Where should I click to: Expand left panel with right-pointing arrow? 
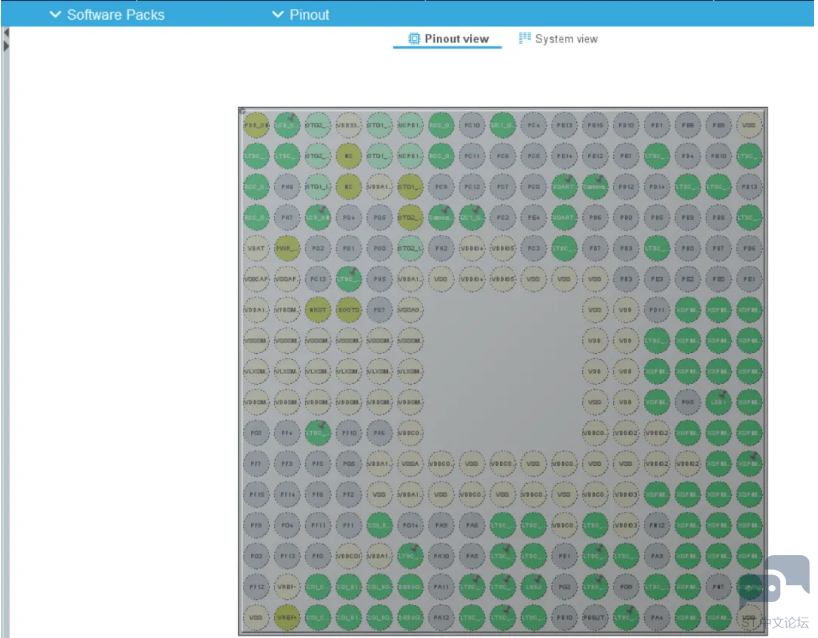6,46
